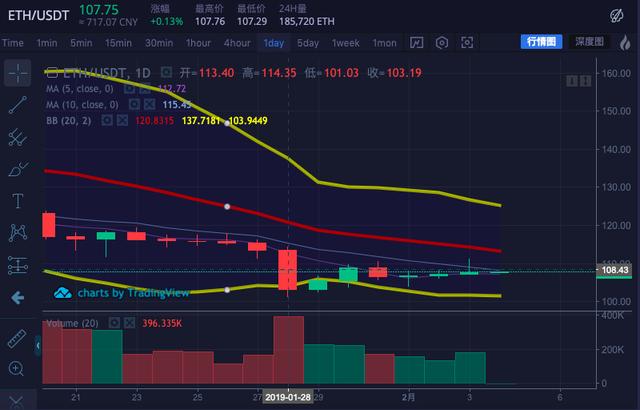This screenshot has width=640, height=410.
Task: Expand more tools chevron at toolbar bottom
Action: click(16, 401)
